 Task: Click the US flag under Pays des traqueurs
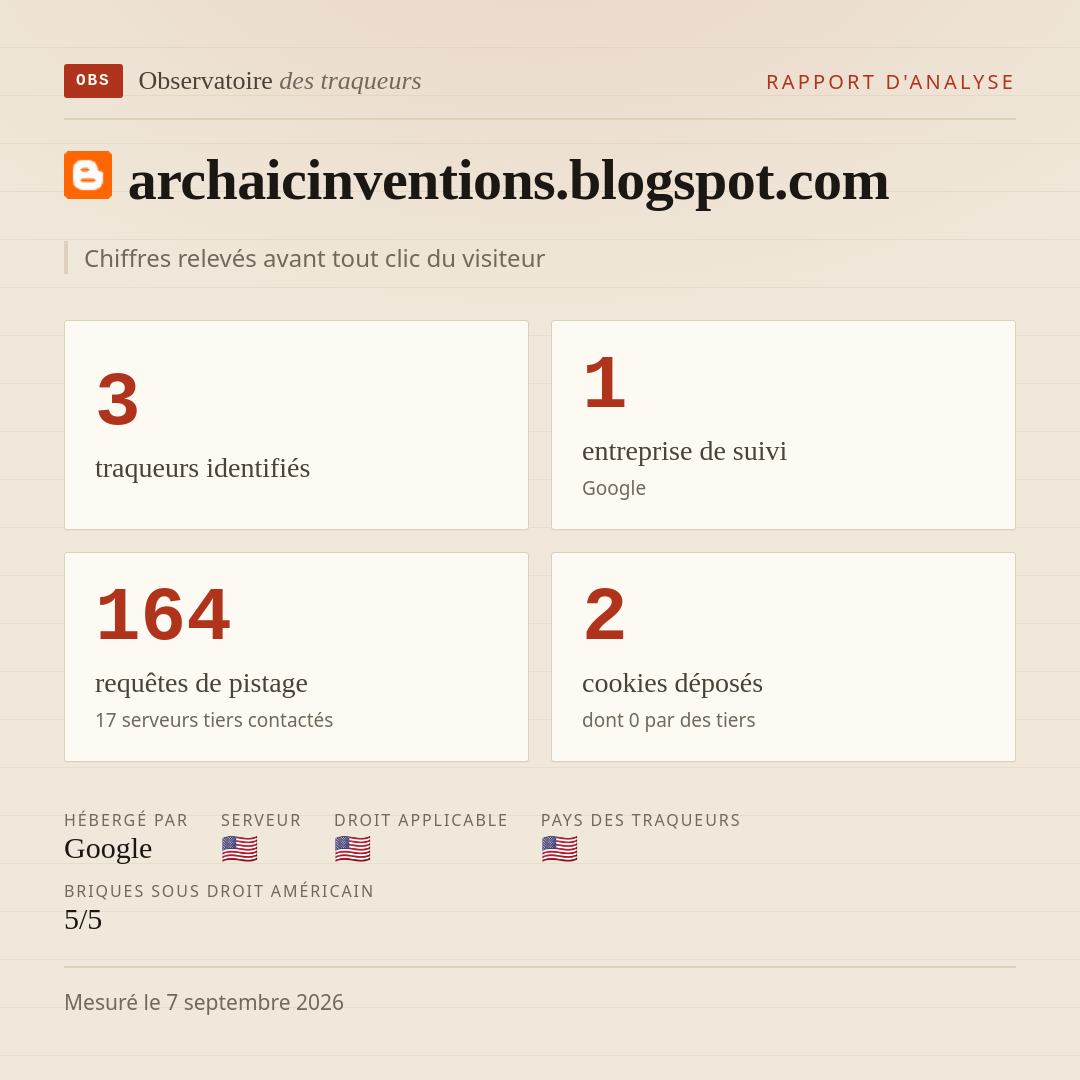tap(559, 849)
